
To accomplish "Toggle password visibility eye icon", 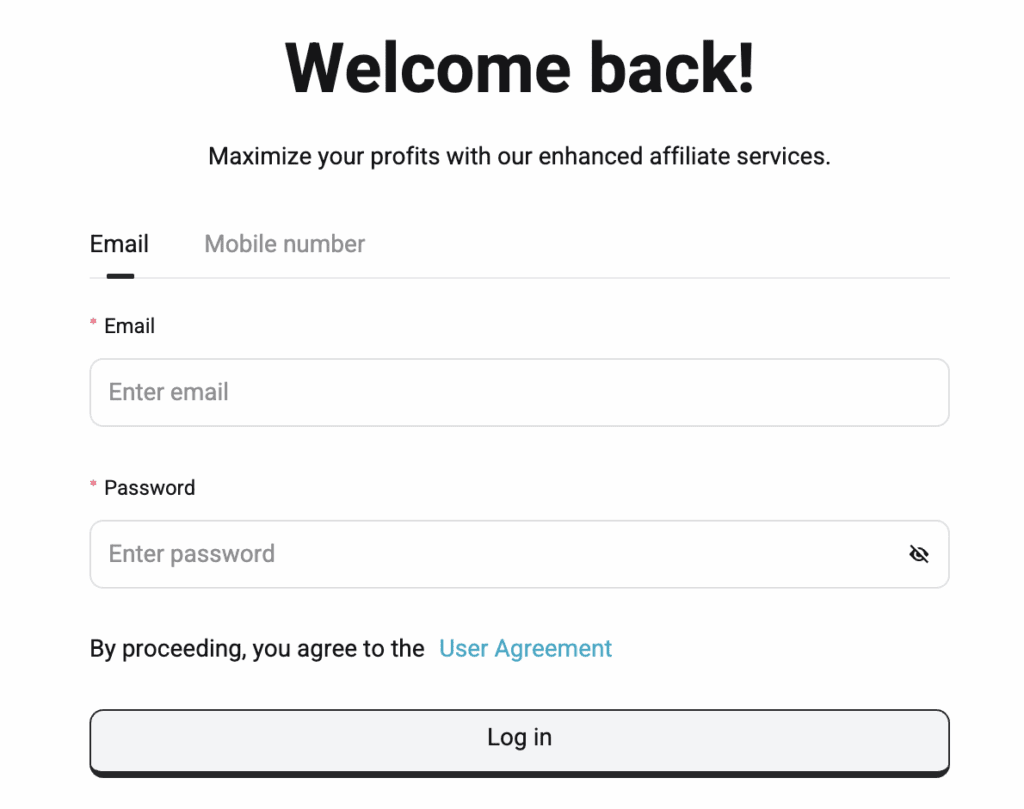I will click(x=919, y=554).
